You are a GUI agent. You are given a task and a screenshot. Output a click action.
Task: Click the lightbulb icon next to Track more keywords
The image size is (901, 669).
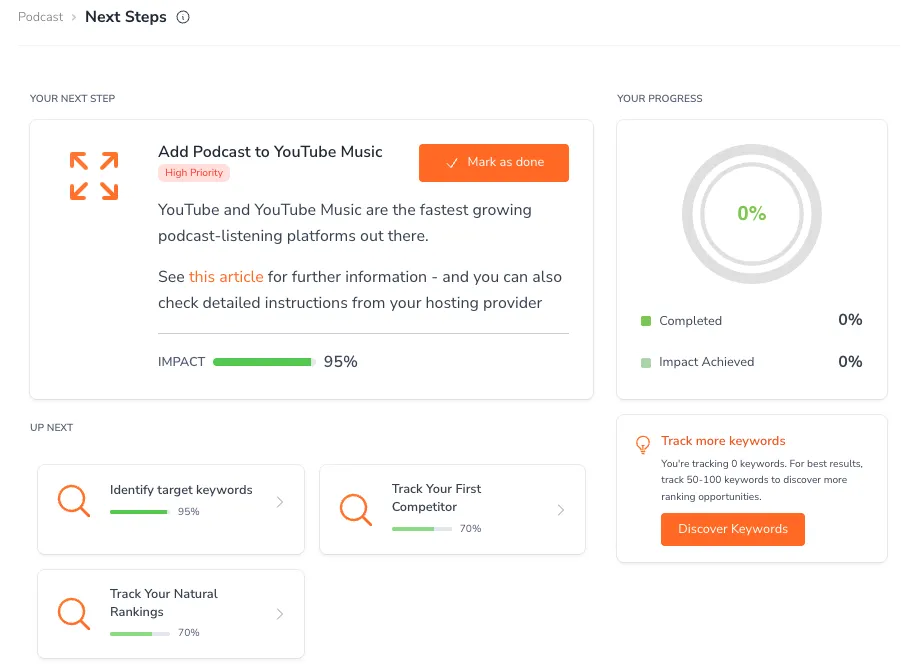[x=642, y=445]
